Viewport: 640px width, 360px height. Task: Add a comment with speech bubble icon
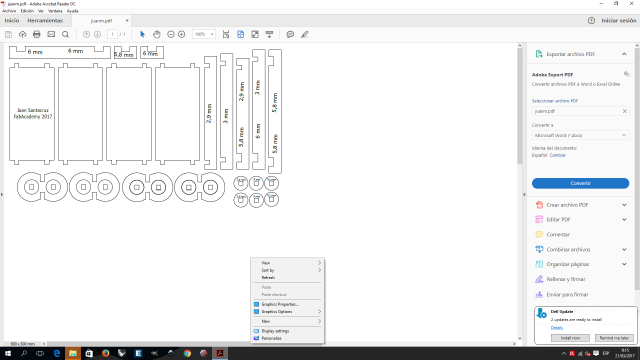point(290,35)
